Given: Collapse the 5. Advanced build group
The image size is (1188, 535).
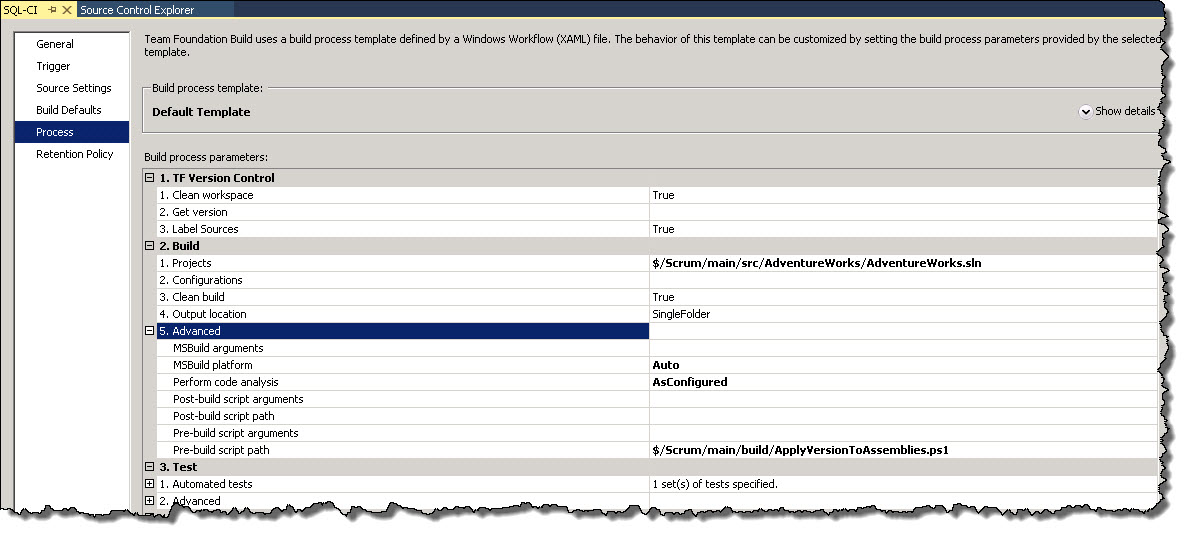Looking at the screenshot, I should tap(150, 331).
